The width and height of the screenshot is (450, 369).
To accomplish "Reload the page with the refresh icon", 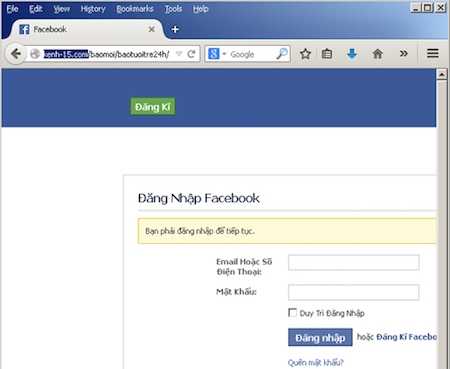I will (191, 54).
